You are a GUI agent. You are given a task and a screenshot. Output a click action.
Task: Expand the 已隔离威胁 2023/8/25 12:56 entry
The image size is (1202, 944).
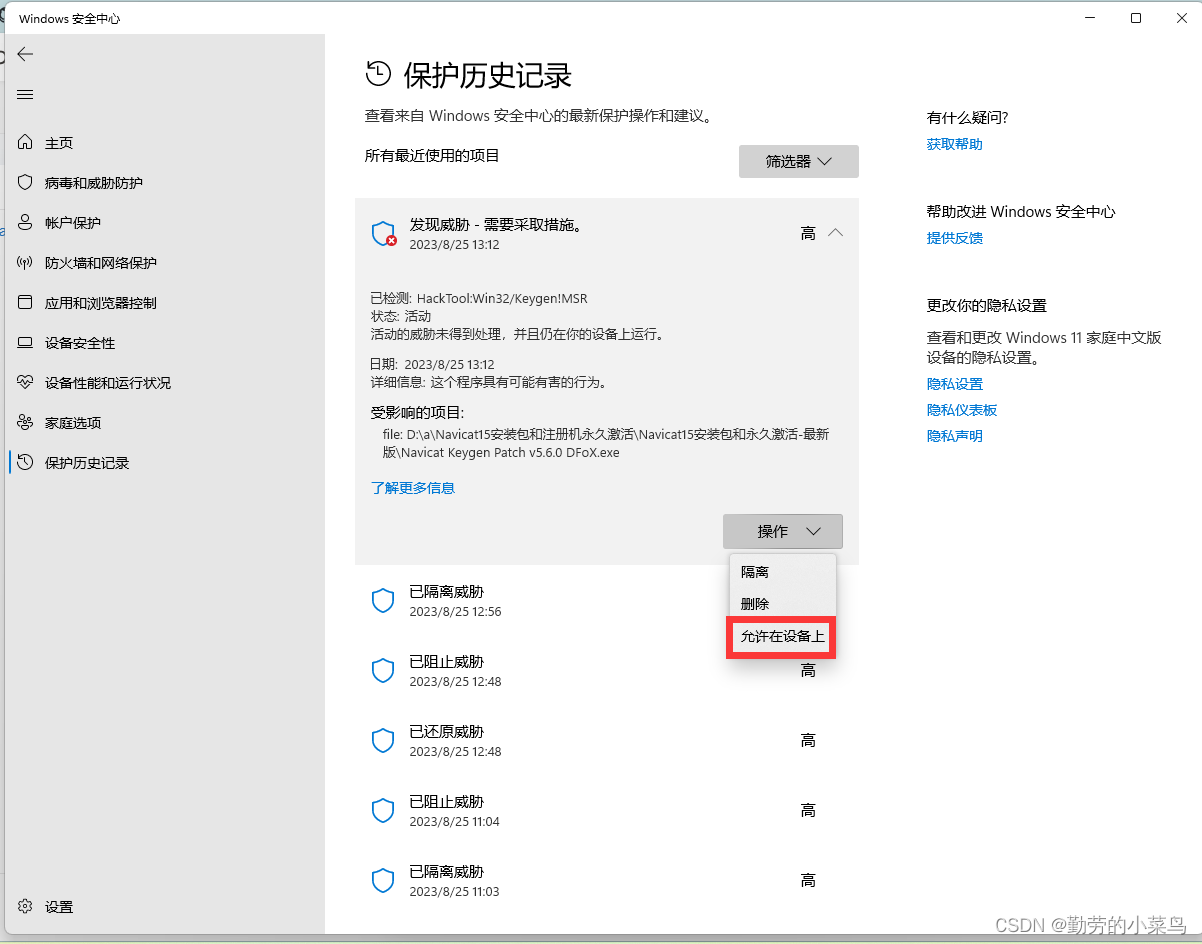coord(607,601)
